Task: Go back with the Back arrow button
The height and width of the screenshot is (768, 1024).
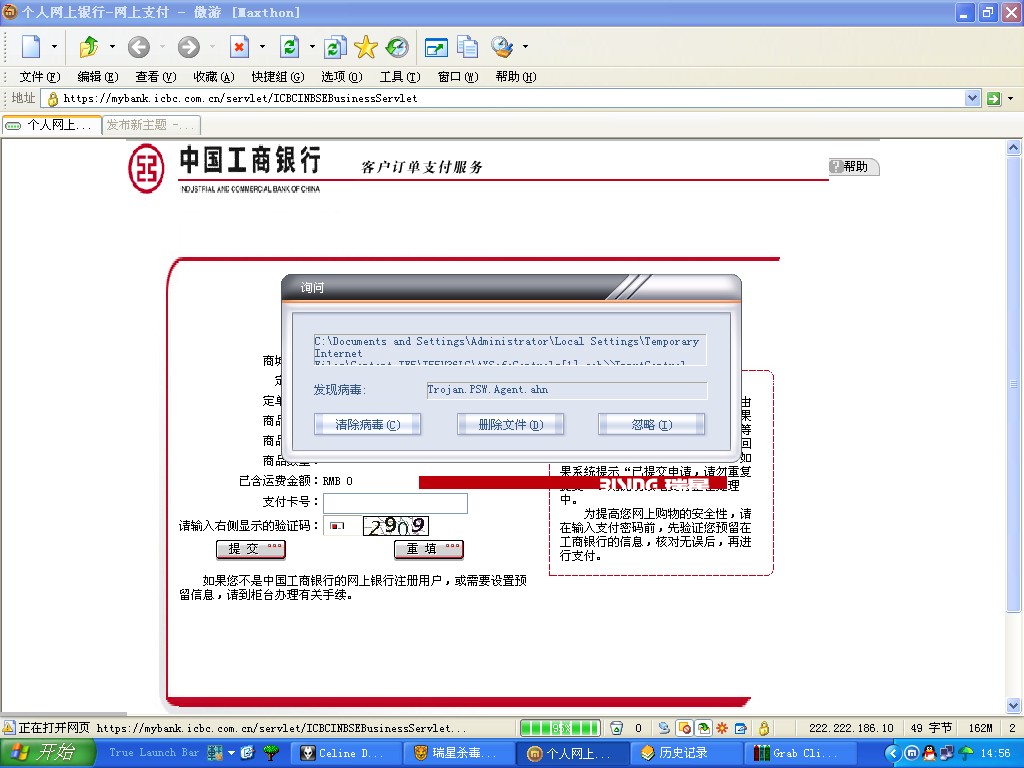Action: click(x=138, y=47)
